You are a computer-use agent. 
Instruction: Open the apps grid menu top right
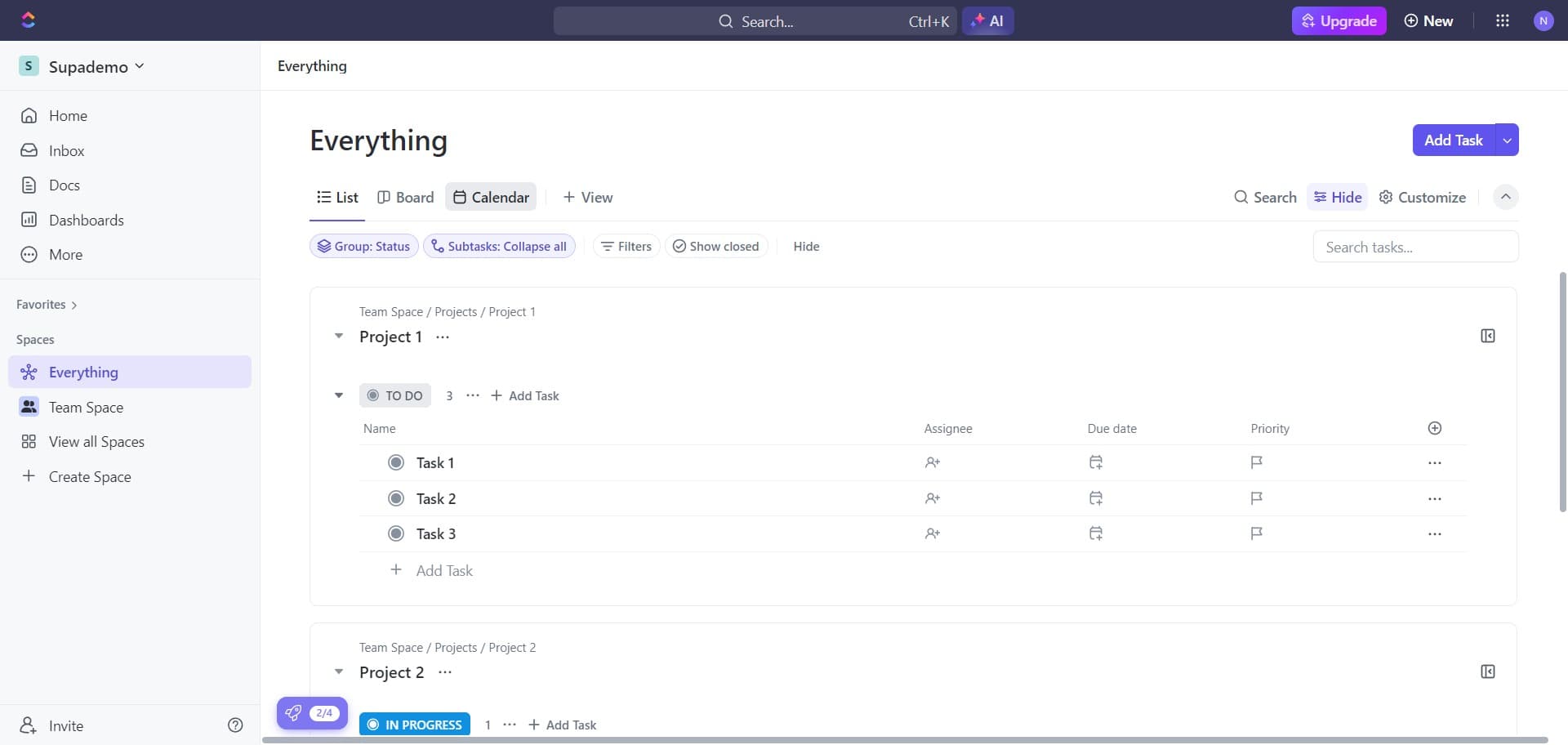[x=1502, y=20]
